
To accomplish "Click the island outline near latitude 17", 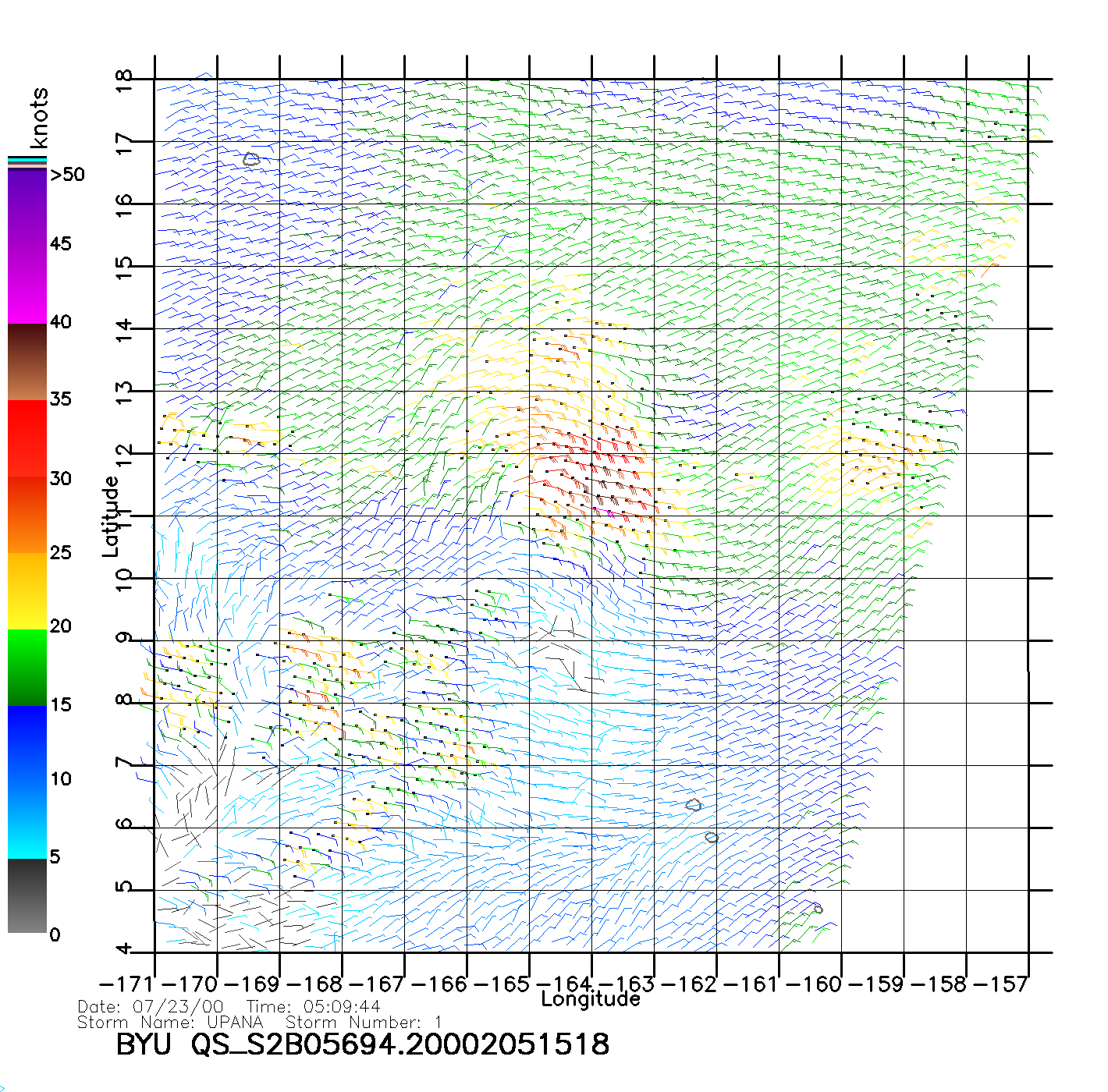I will 250,159.
